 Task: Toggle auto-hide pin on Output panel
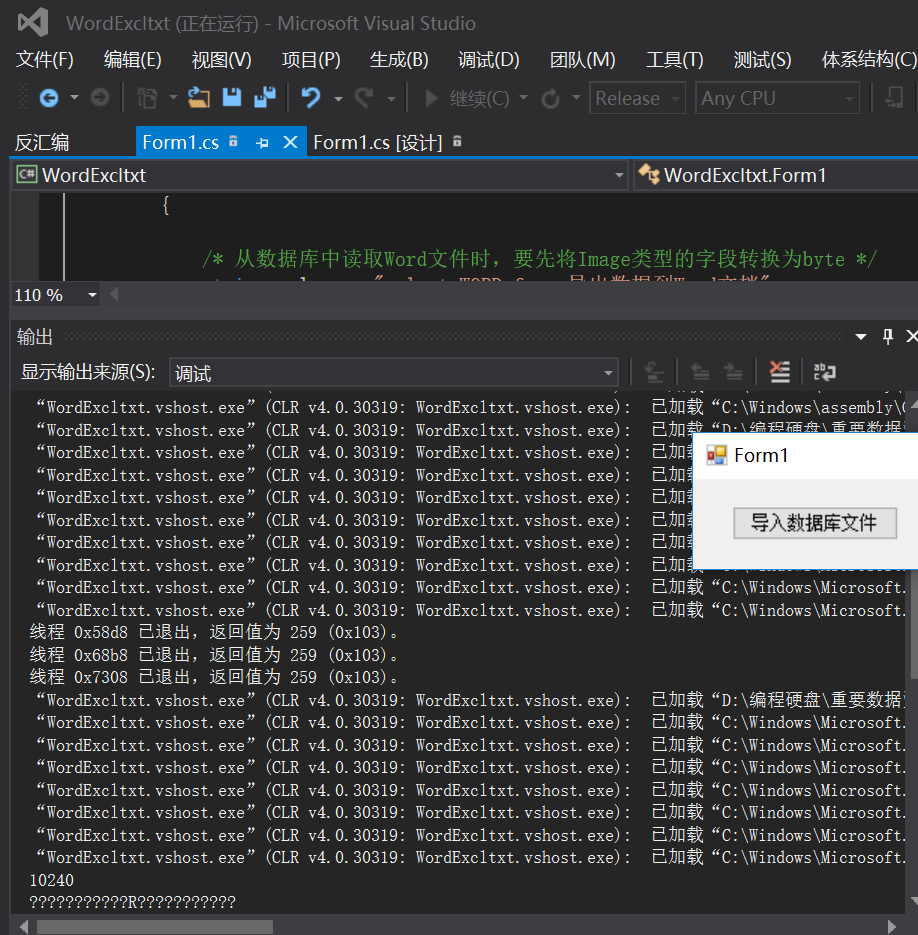tap(888, 336)
